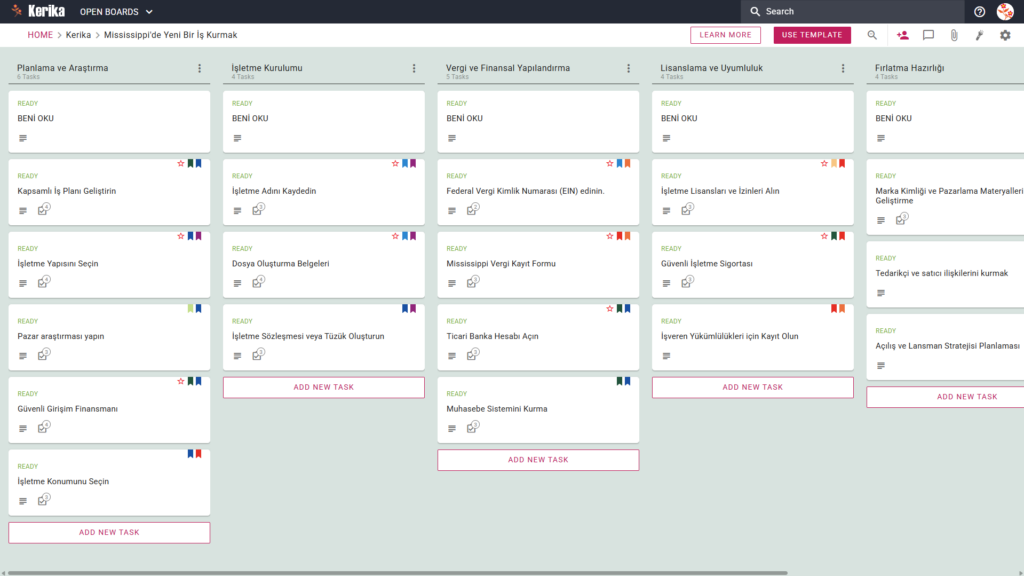This screenshot has height=576, width=1024.
Task: Toggle star on Federal Vergi Kimlik Numarası card
Action: pos(609,163)
